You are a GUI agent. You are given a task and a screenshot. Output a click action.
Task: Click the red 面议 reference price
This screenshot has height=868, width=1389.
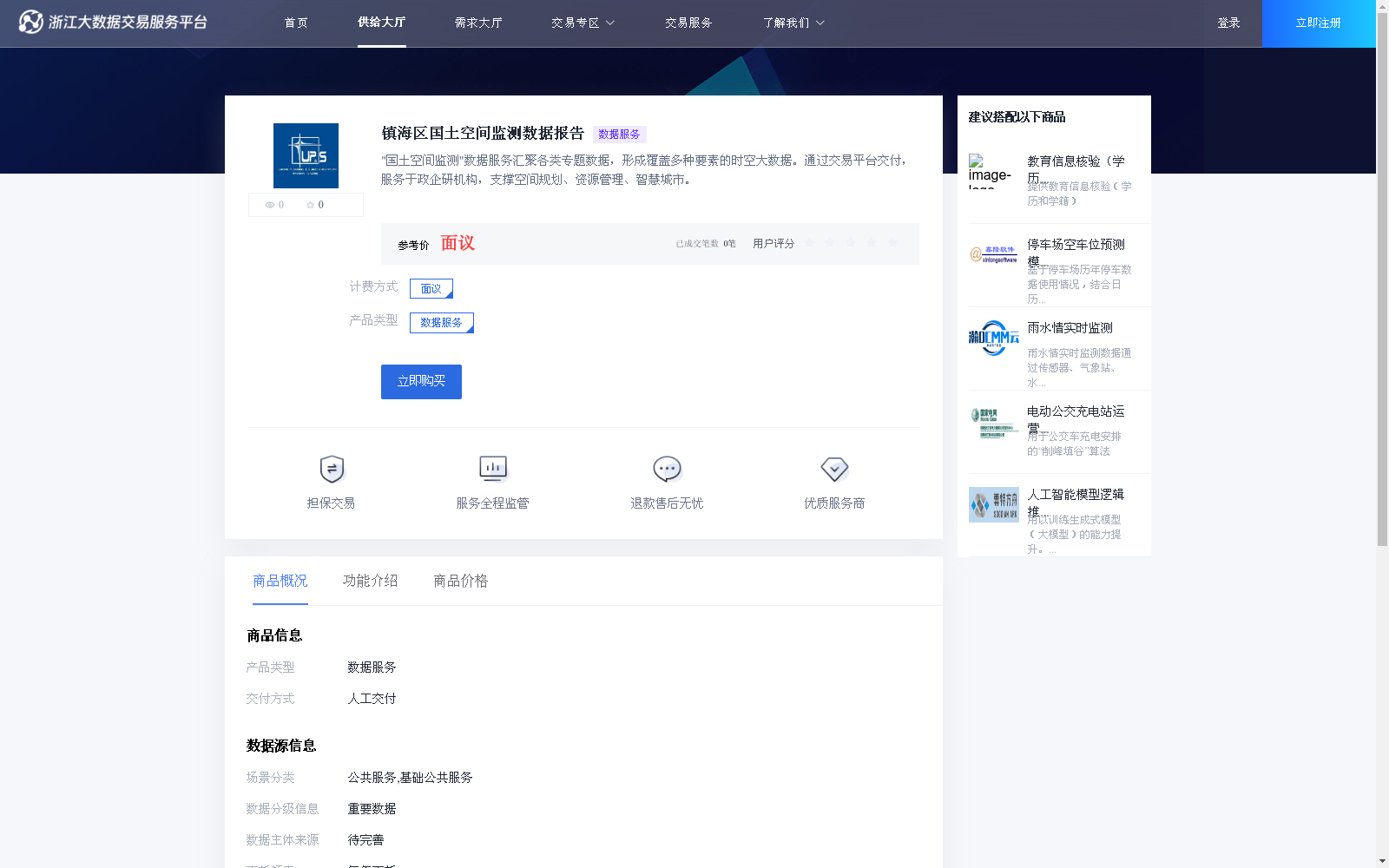point(458,243)
